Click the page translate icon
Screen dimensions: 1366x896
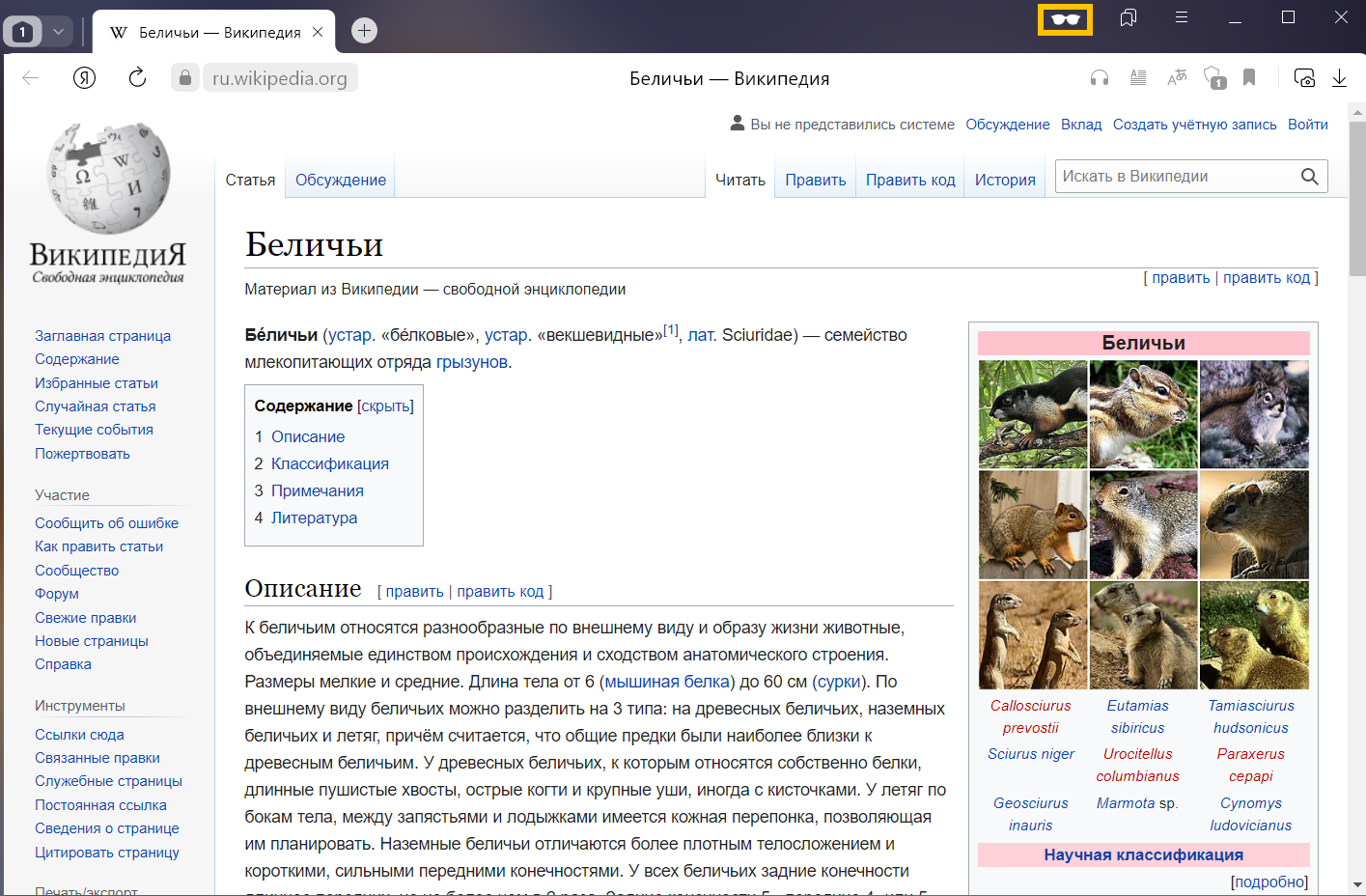(x=1177, y=78)
